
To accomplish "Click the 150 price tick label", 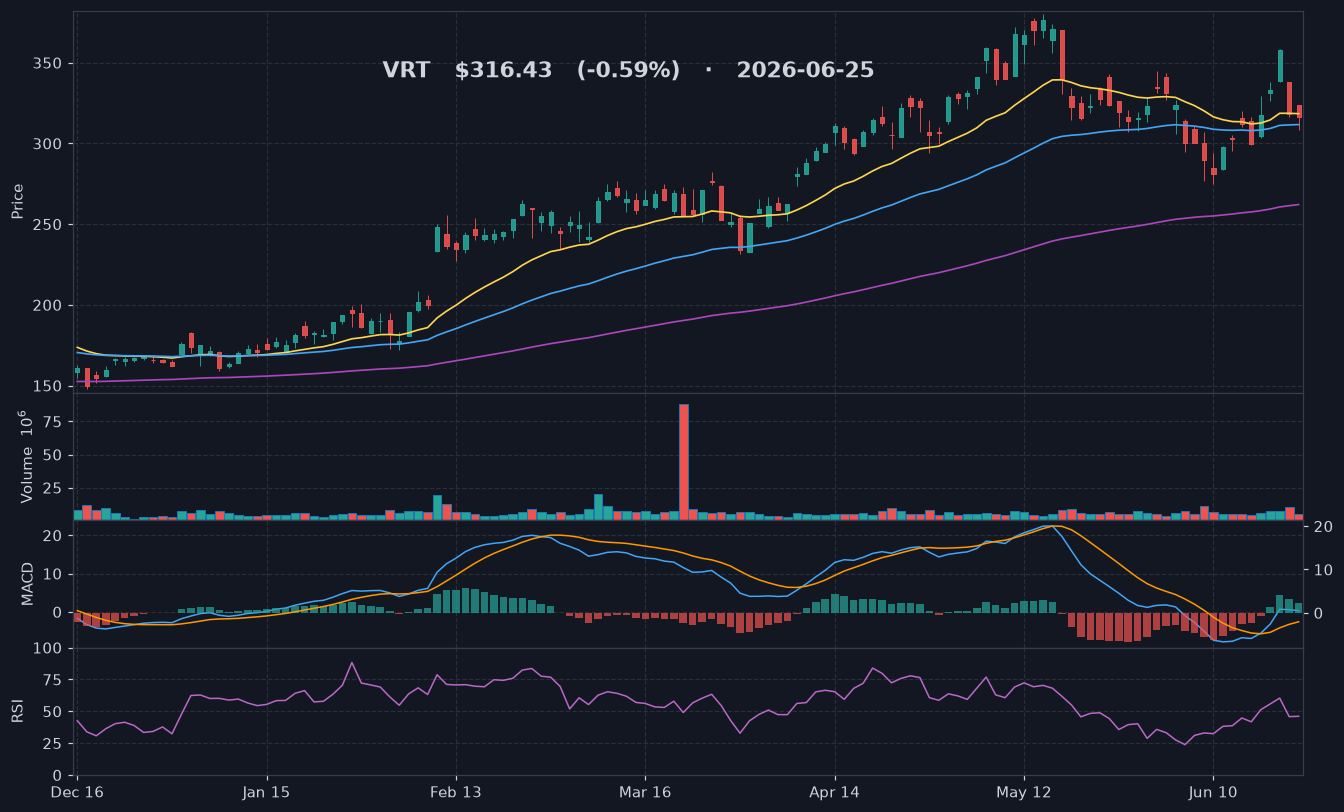I will tap(50, 387).
